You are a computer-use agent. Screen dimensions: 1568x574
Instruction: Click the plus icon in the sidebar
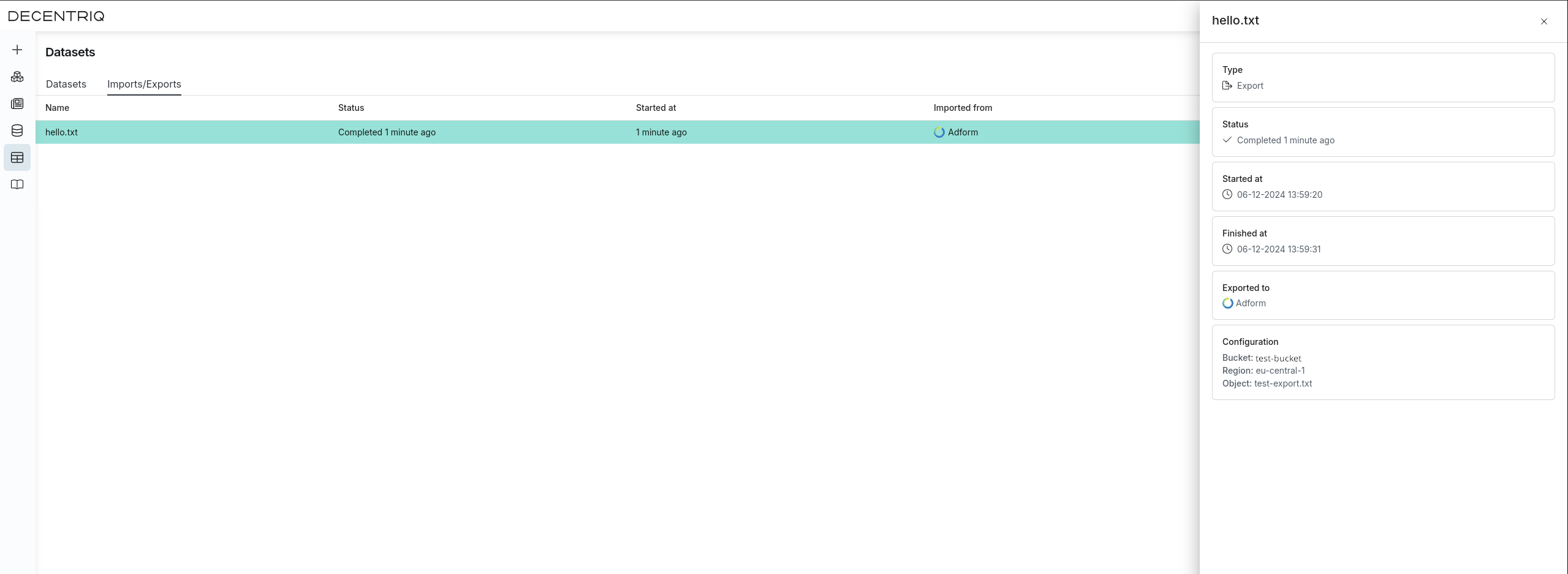(x=17, y=50)
